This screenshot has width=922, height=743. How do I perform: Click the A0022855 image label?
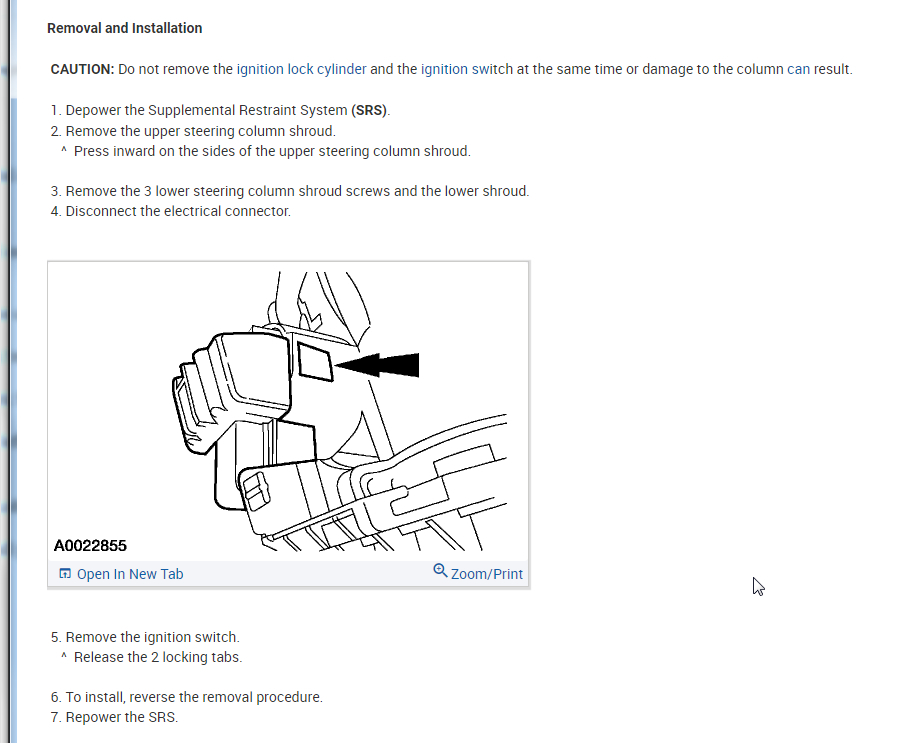90,546
